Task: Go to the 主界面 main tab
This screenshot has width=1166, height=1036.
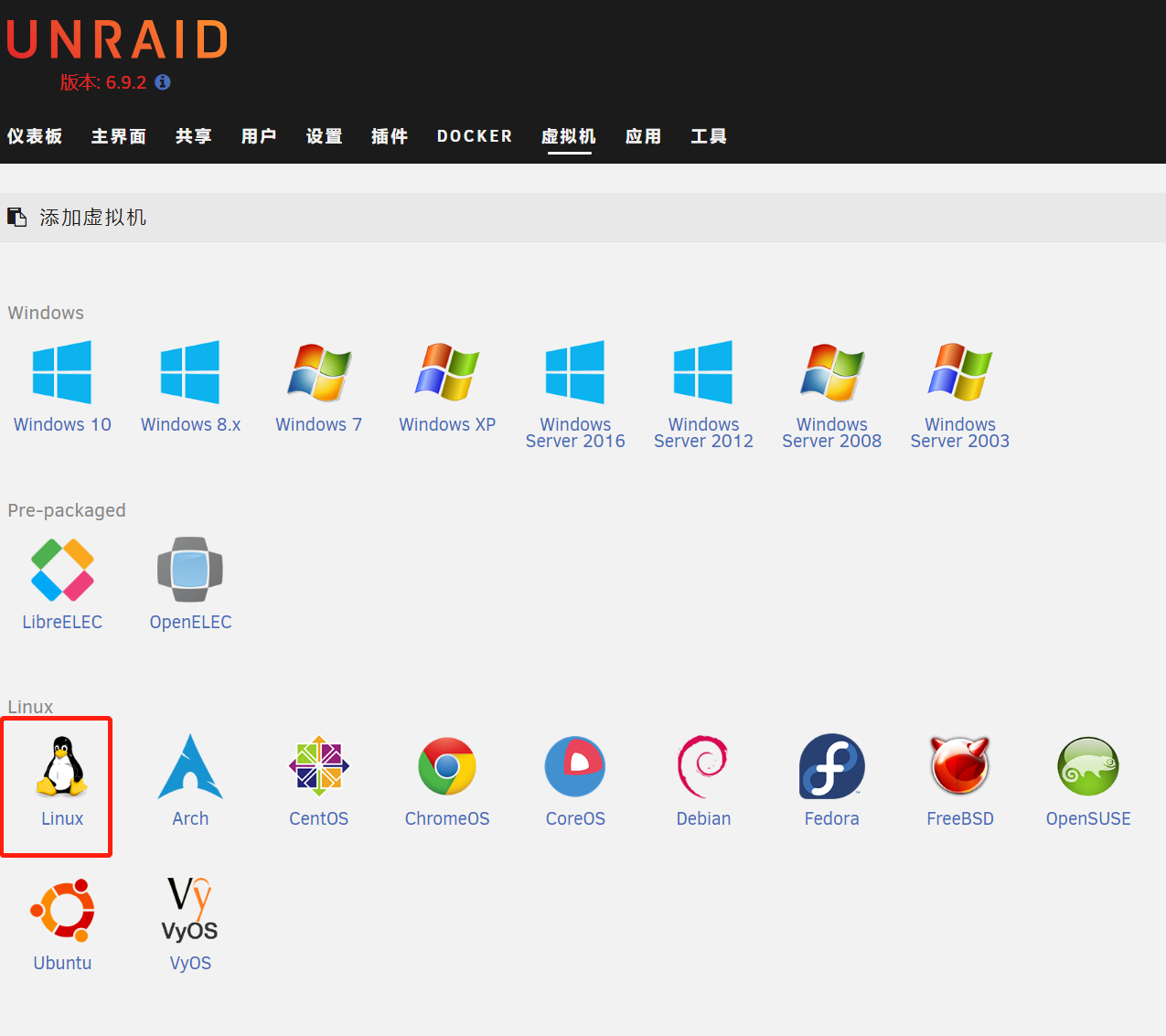Action: click(119, 136)
